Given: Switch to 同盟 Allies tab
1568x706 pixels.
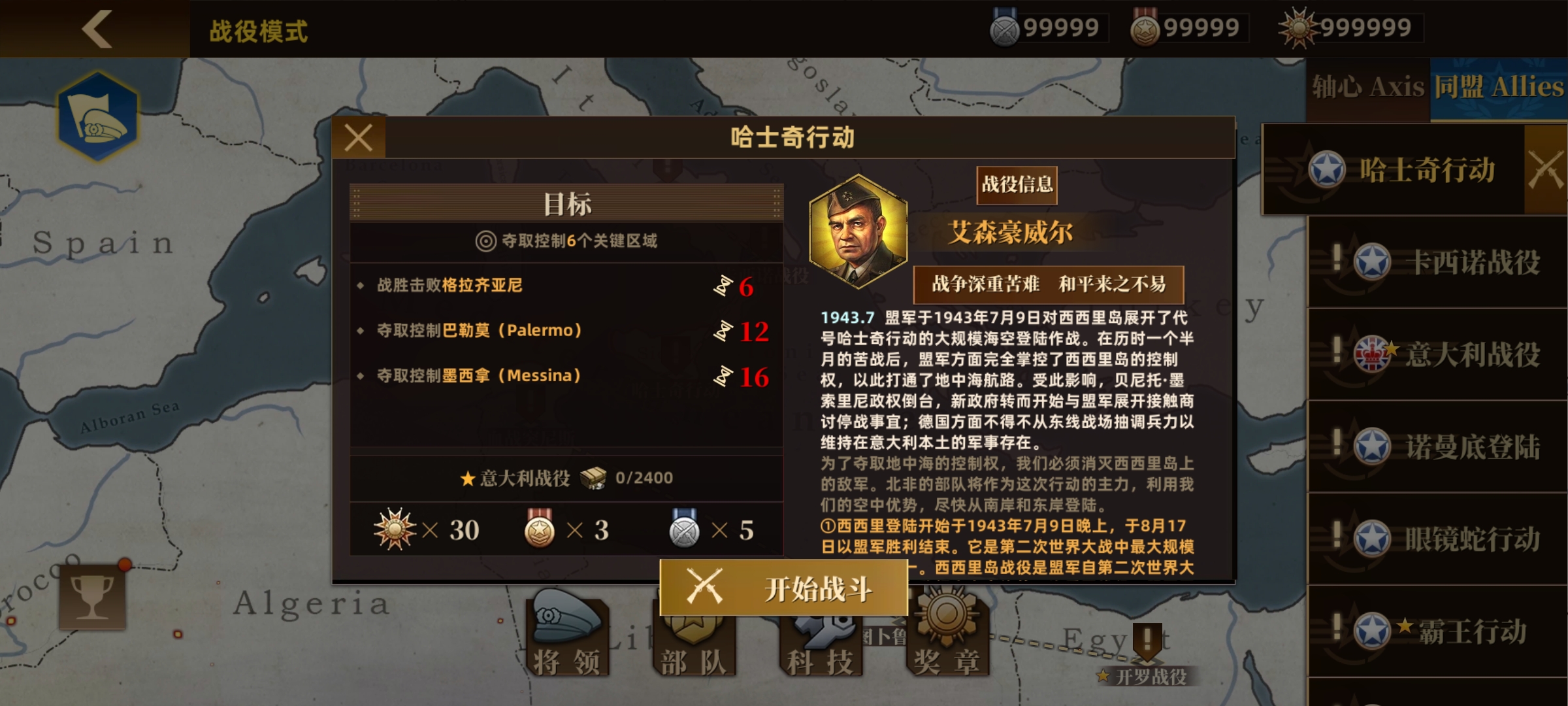Looking at the screenshot, I should 1499,88.
